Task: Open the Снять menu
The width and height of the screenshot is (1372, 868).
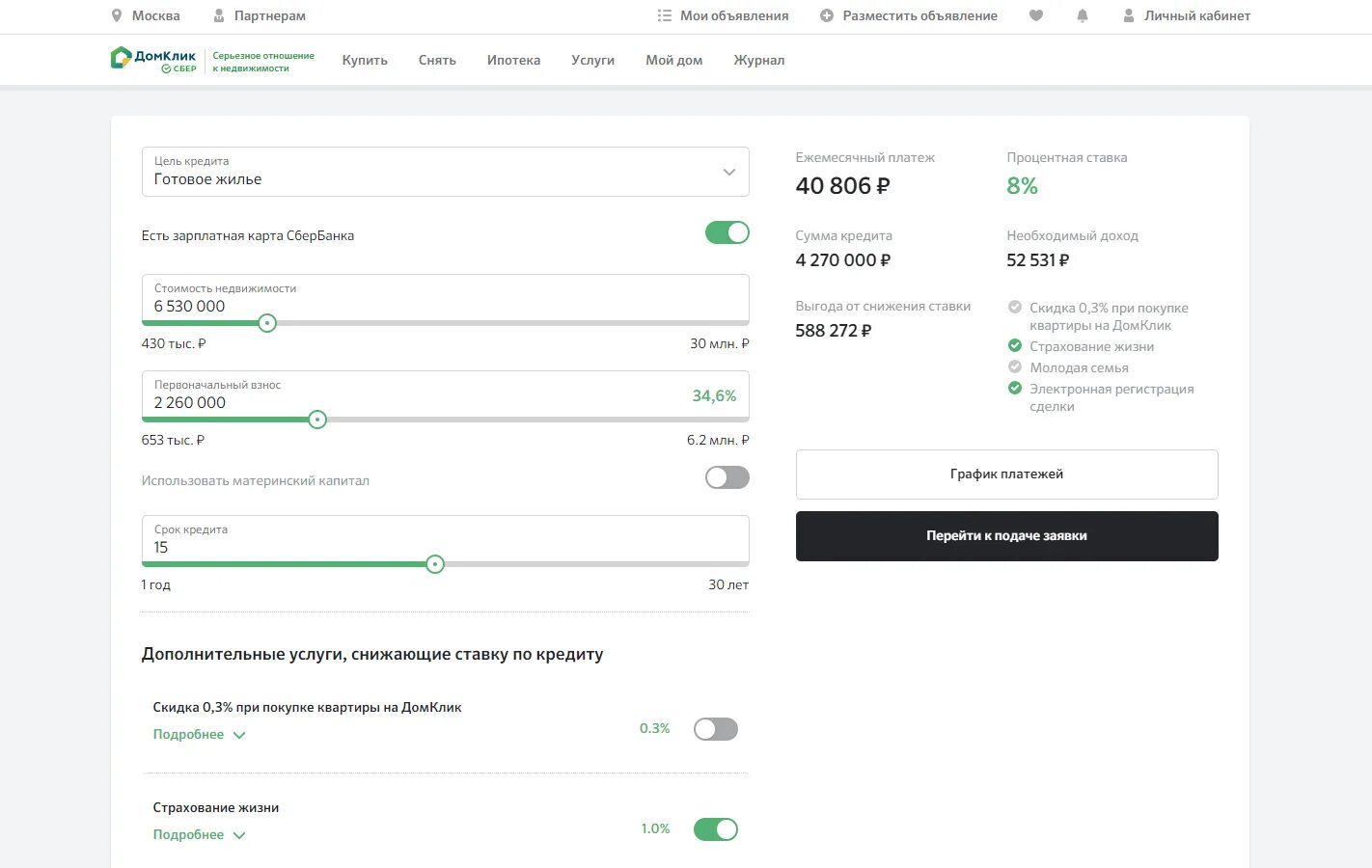Action: [437, 60]
